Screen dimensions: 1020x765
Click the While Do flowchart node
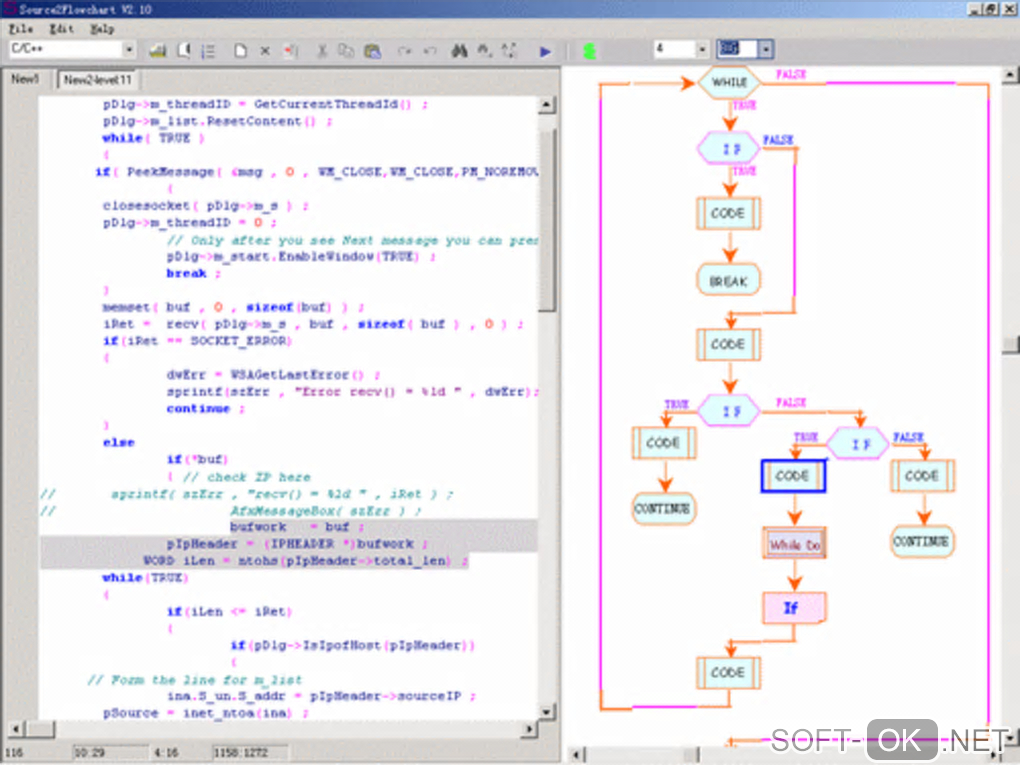tap(794, 544)
